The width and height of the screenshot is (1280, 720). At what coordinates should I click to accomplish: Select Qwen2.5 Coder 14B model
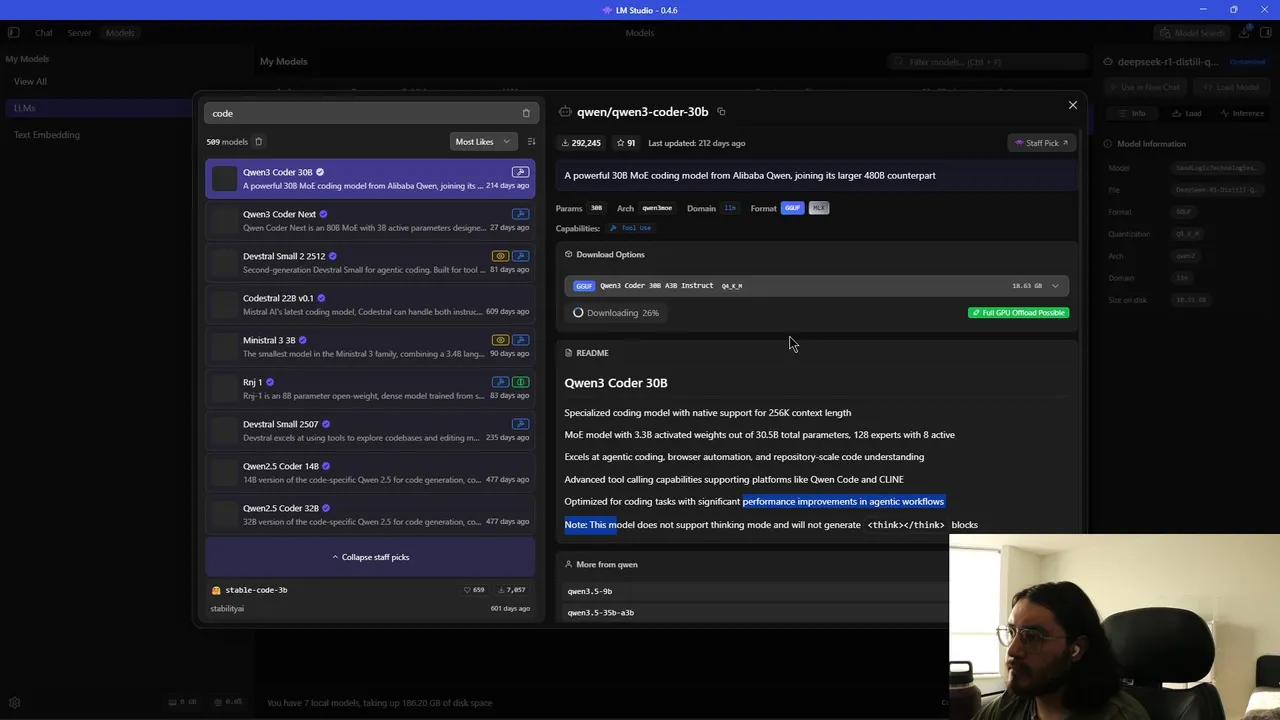[370, 473]
